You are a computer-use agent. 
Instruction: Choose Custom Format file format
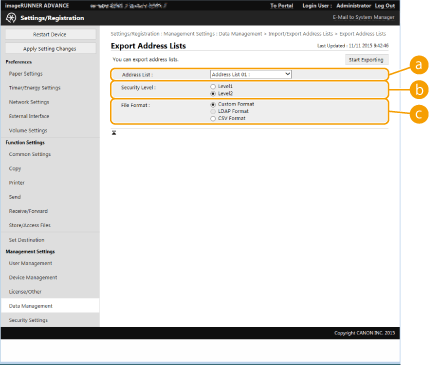(x=213, y=104)
